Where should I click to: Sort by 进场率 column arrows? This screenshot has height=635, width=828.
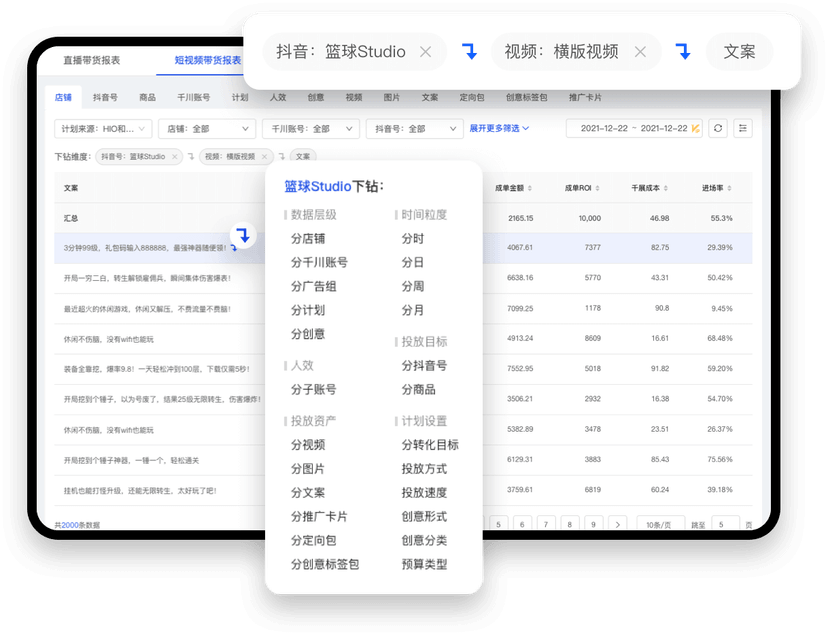(729, 188)
